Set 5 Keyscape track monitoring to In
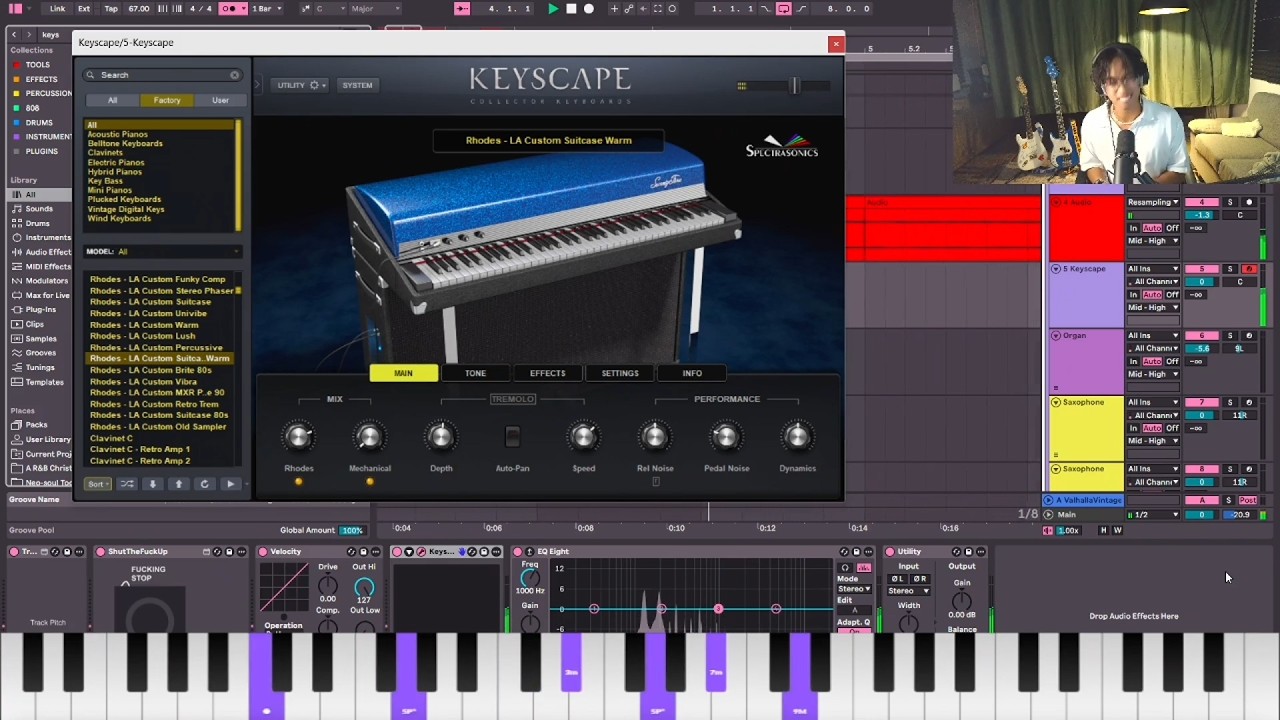1280x720 pixels. 1134,295
